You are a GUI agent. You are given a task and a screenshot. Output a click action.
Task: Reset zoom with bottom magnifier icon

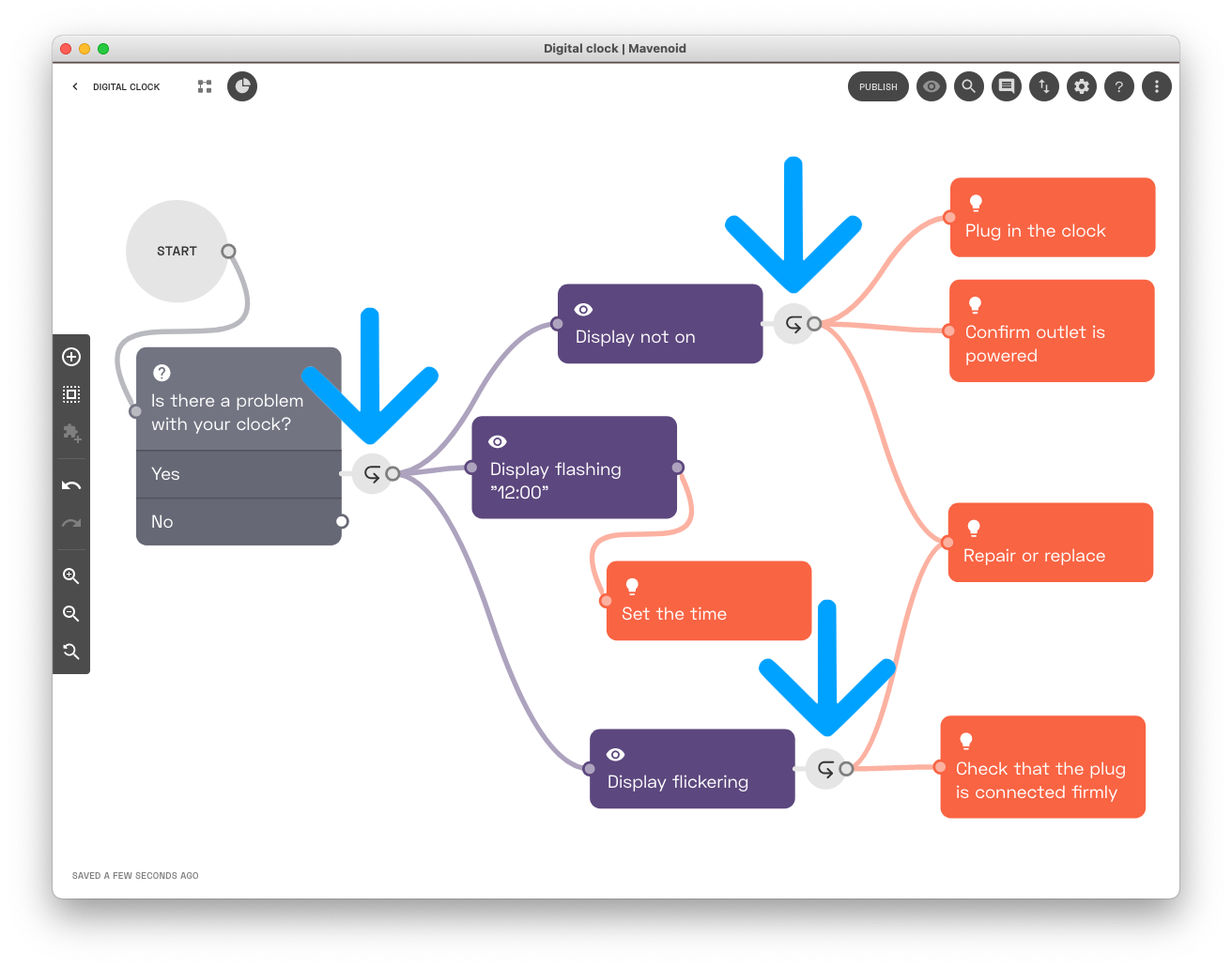coord(71,652)
